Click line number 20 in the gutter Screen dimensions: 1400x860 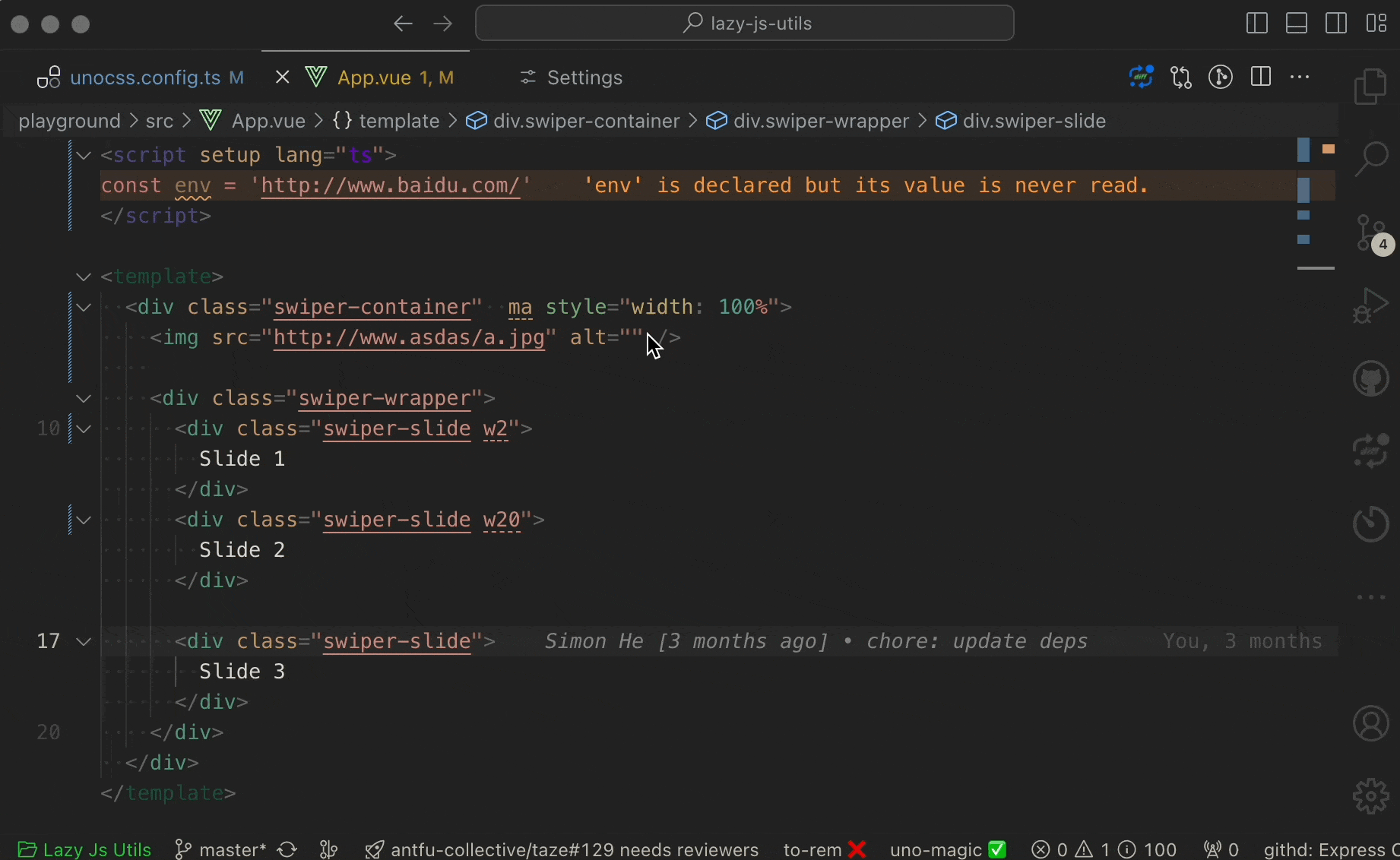(x=49, y=732)
